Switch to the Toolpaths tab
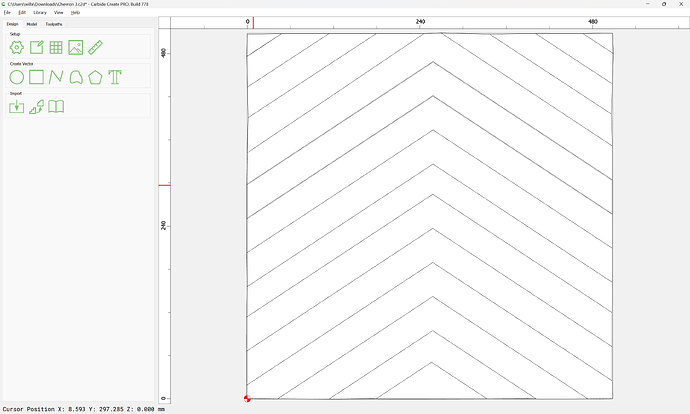 pos(54,24)
